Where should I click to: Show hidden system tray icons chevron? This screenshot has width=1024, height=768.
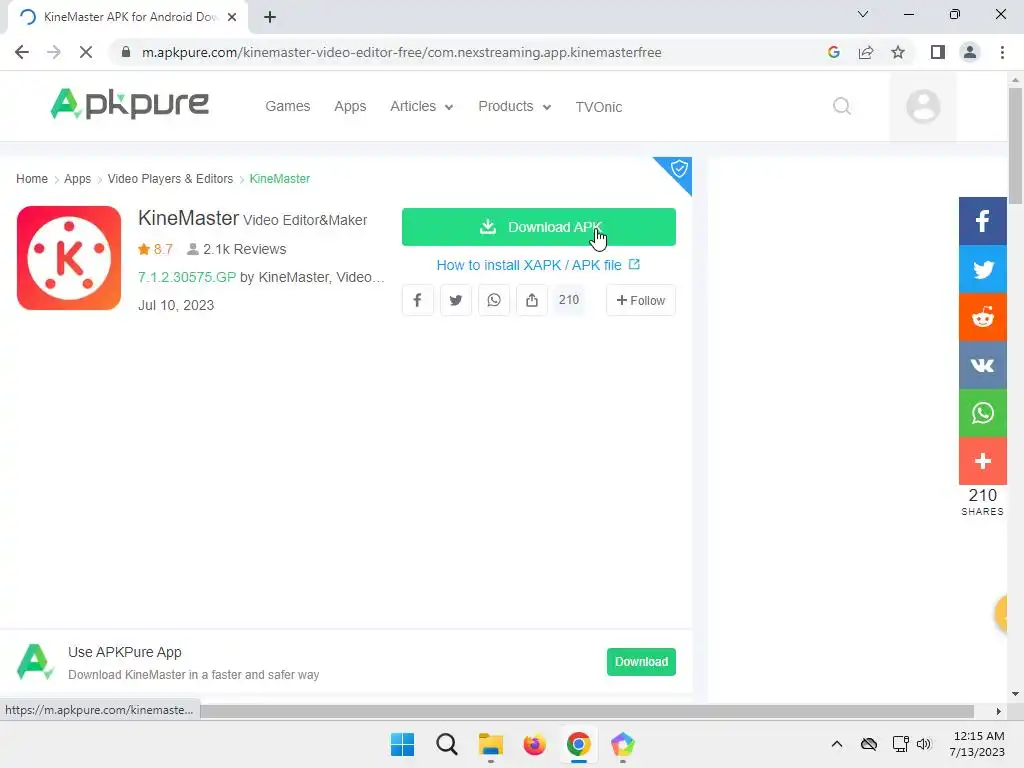click(x=837, y=744)
